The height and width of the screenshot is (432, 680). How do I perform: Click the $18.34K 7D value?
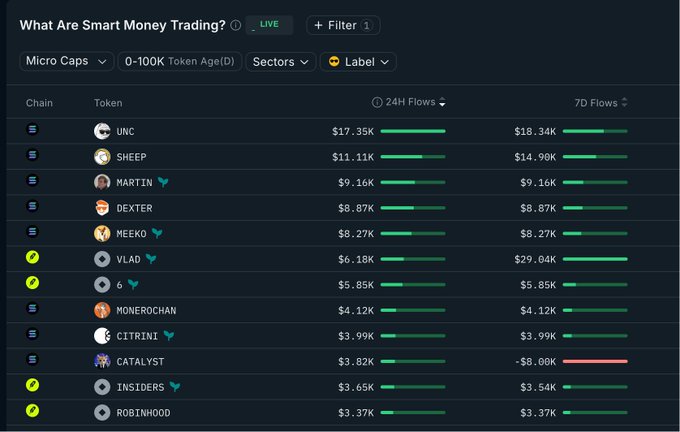tap(535, 131)
